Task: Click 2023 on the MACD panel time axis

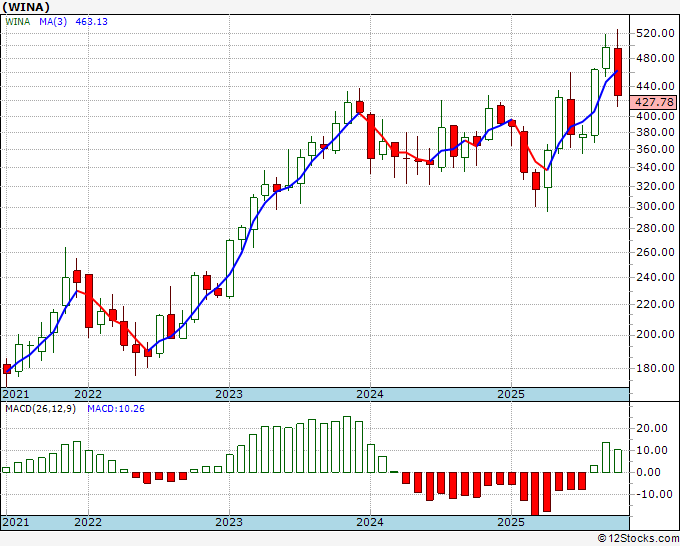Action: (x=229, y=522)
